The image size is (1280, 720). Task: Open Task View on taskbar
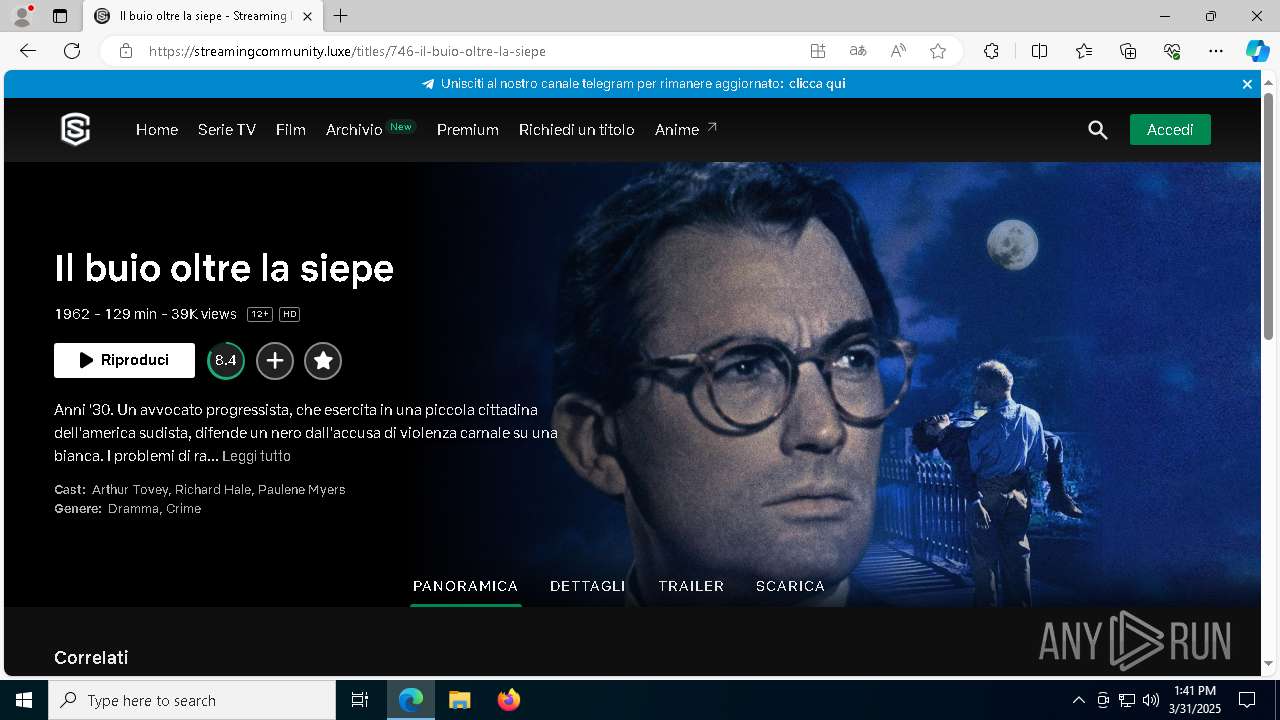click(360, 700)
